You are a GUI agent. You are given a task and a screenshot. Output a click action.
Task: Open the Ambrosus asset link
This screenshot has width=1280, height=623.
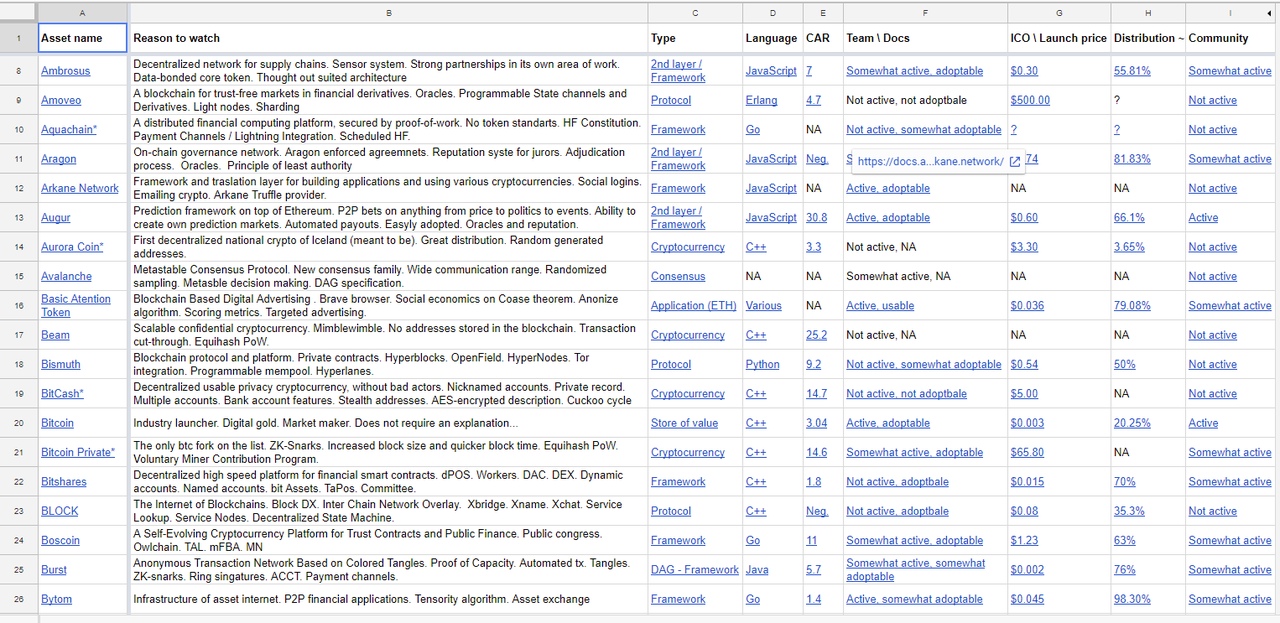pyautogui.click(x=65, y=71)
